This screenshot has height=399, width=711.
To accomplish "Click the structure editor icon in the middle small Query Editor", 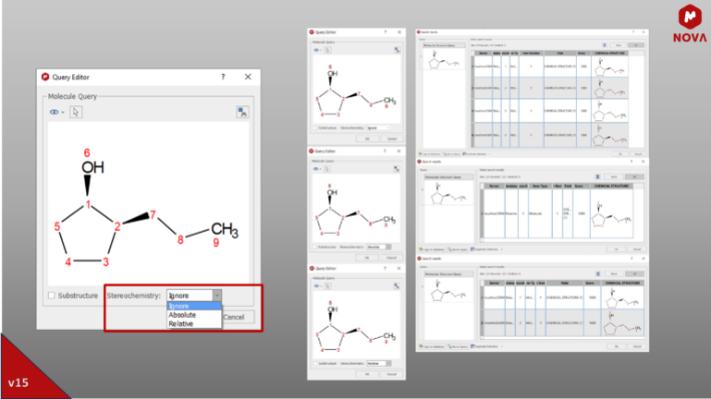I will tap(397, 169).
